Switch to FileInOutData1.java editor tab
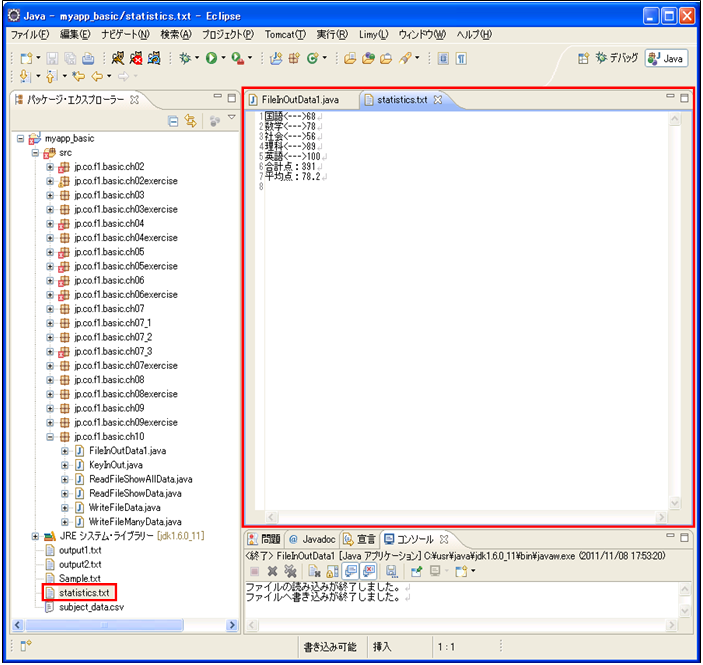Screen dimensions: 703x665 [299, 100]
